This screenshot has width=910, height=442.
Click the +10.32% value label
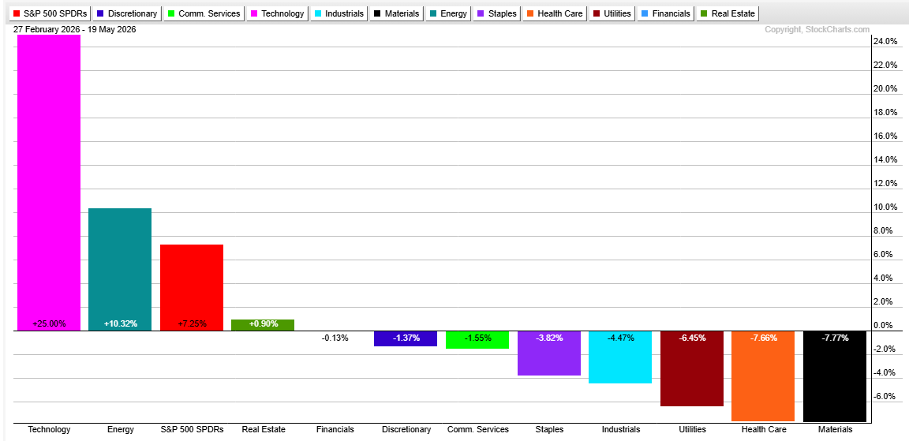[120, 324]
